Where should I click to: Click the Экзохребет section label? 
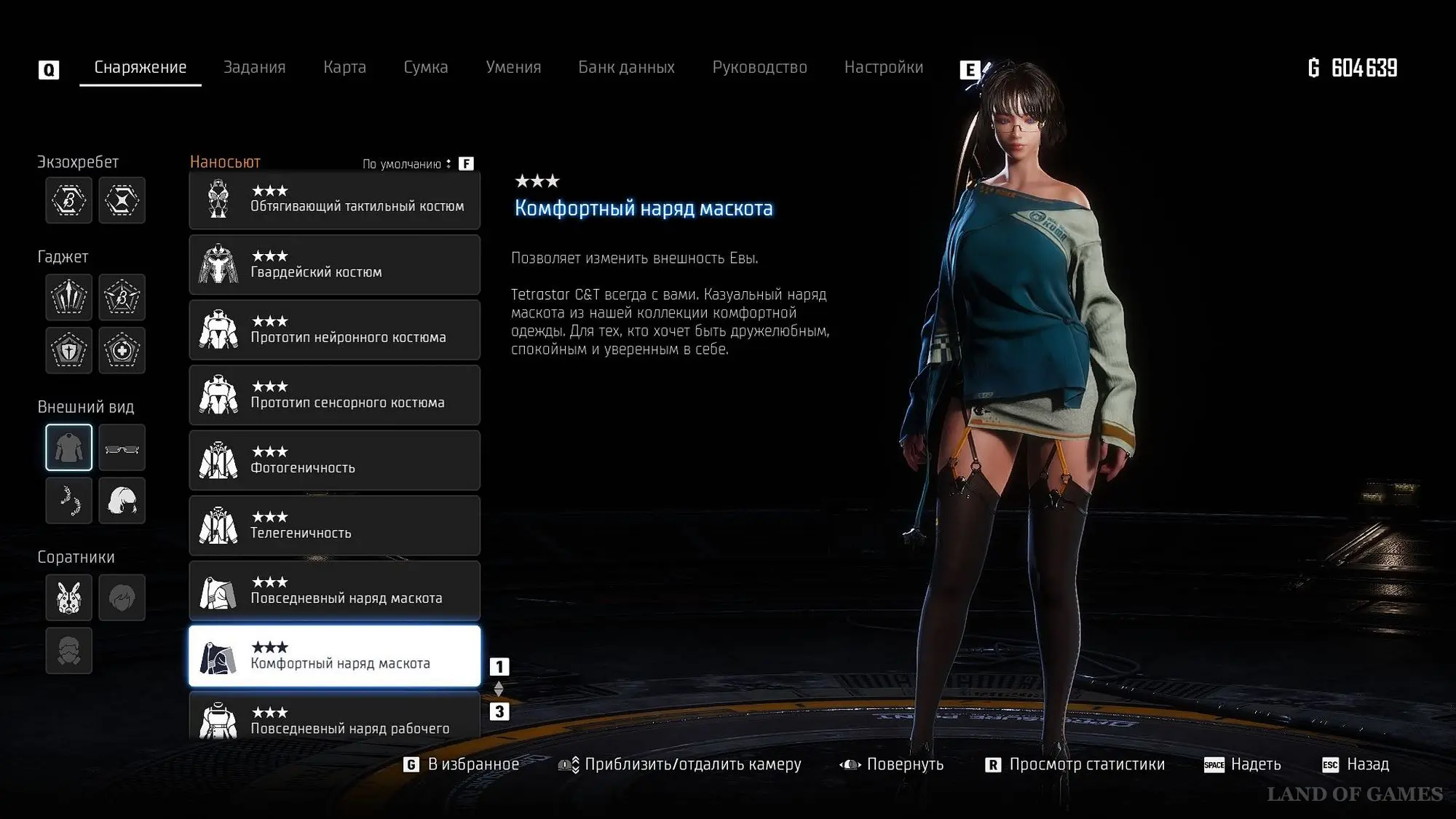coord(78,162)
